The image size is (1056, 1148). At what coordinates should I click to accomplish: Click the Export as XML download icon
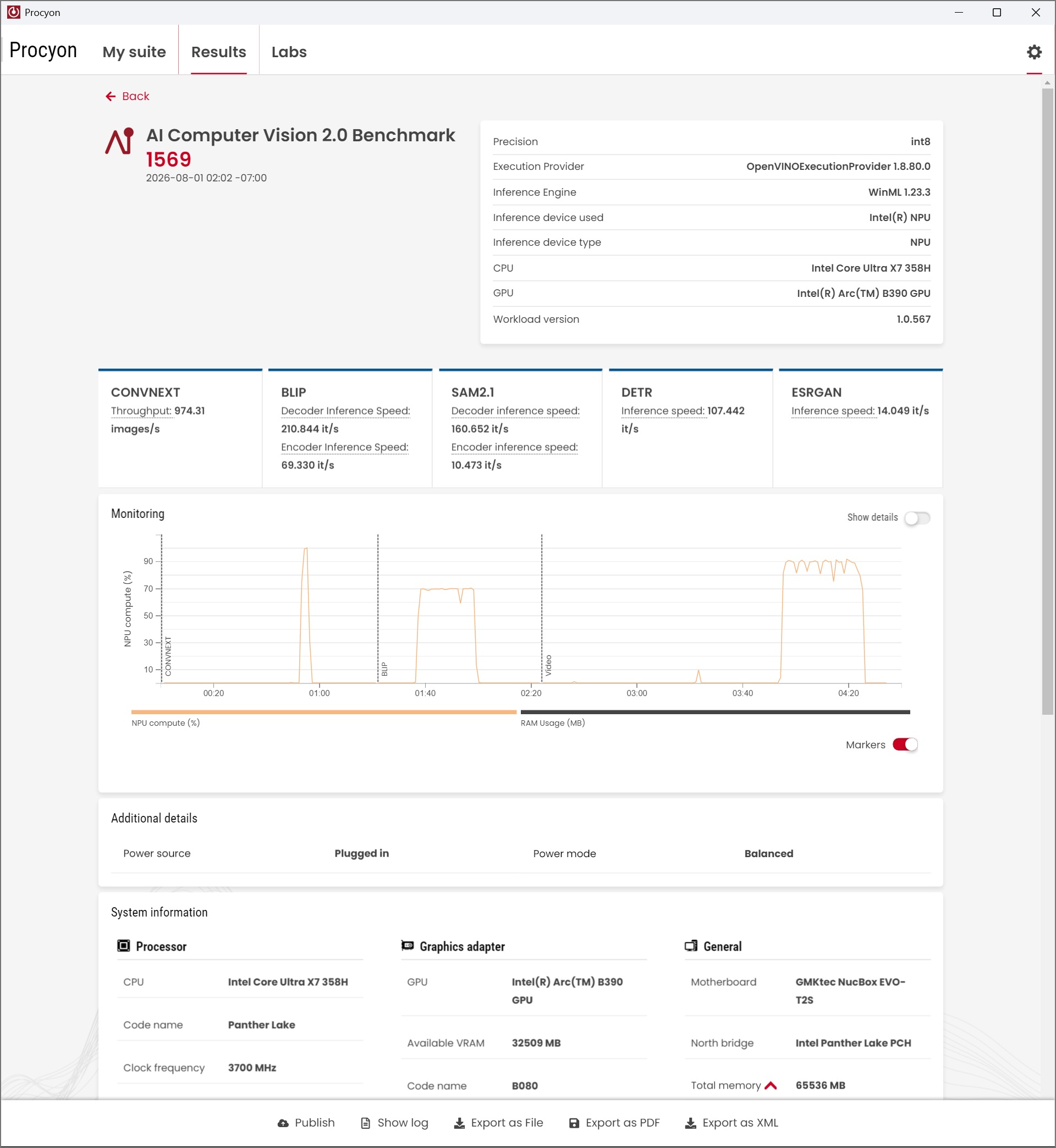[690, 1123]
